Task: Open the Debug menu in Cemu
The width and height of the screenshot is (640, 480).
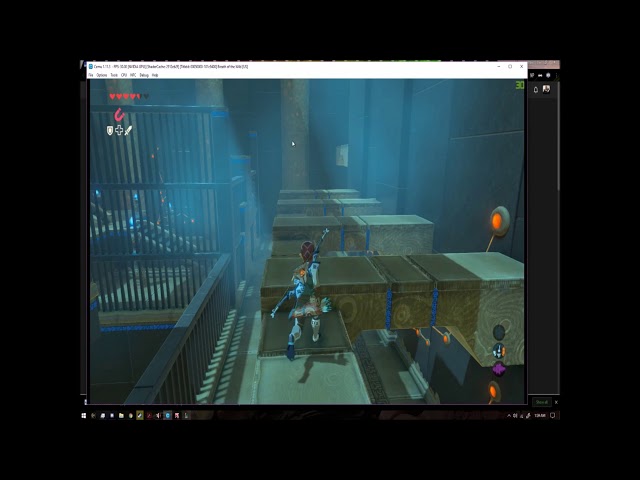Action: coord(144,75)
